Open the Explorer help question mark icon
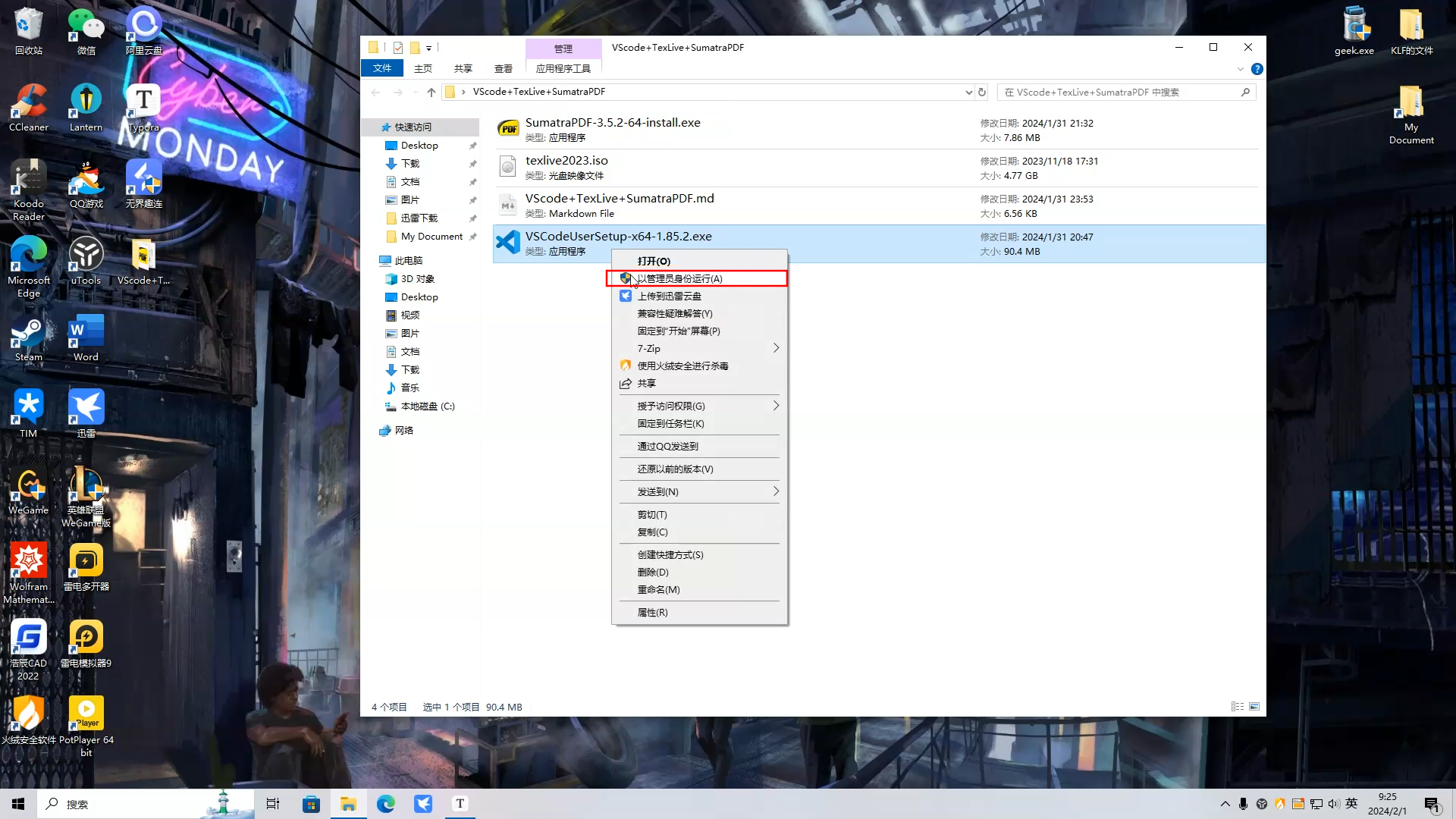Viewport: 1456px width, 819px height. [x=1257, y=69]
